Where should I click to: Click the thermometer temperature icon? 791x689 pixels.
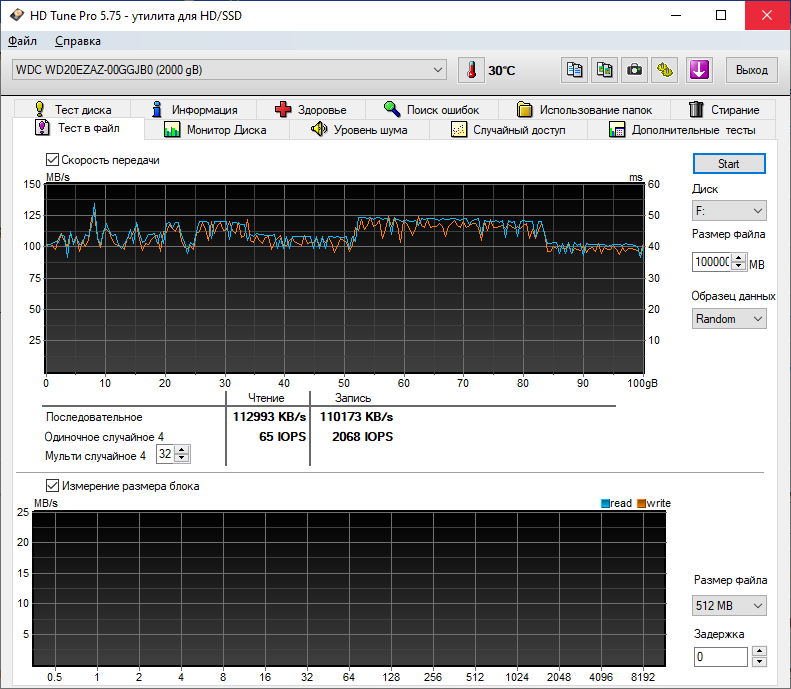point(471,70)
